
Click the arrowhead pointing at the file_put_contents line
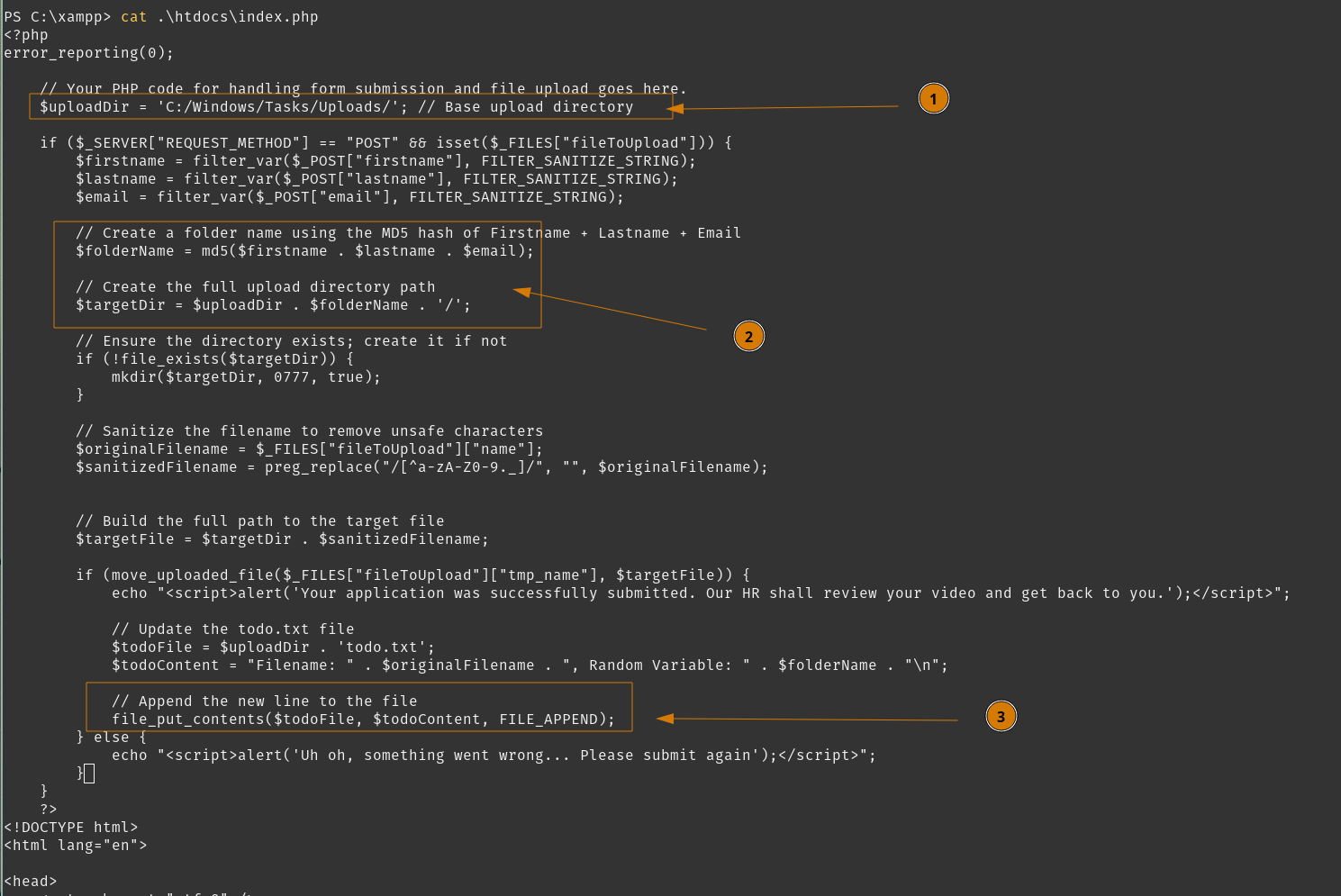pyautogui.click(x=666, y=719)
